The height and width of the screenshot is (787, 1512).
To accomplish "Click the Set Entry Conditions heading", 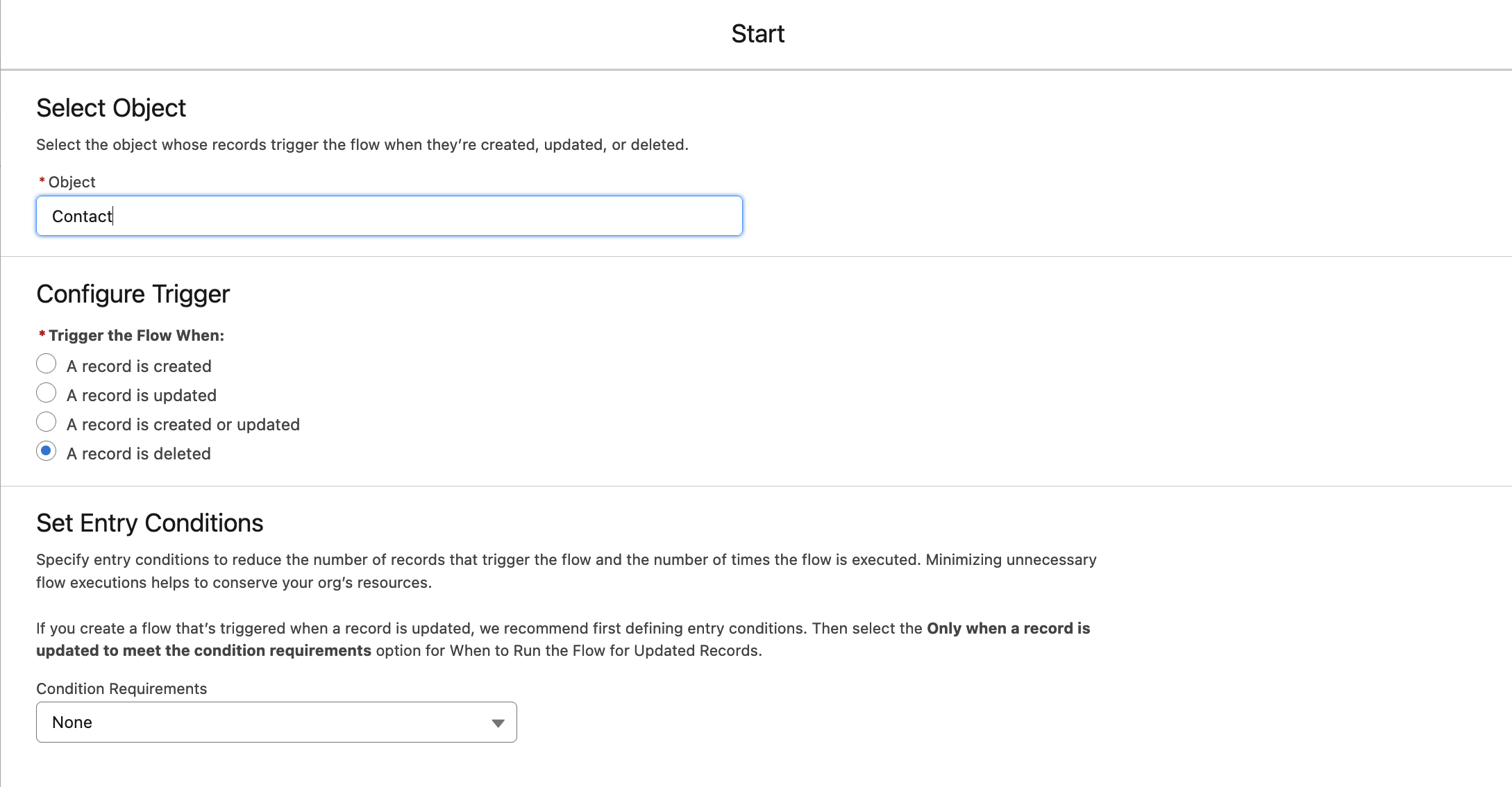I will click(149, 523).
